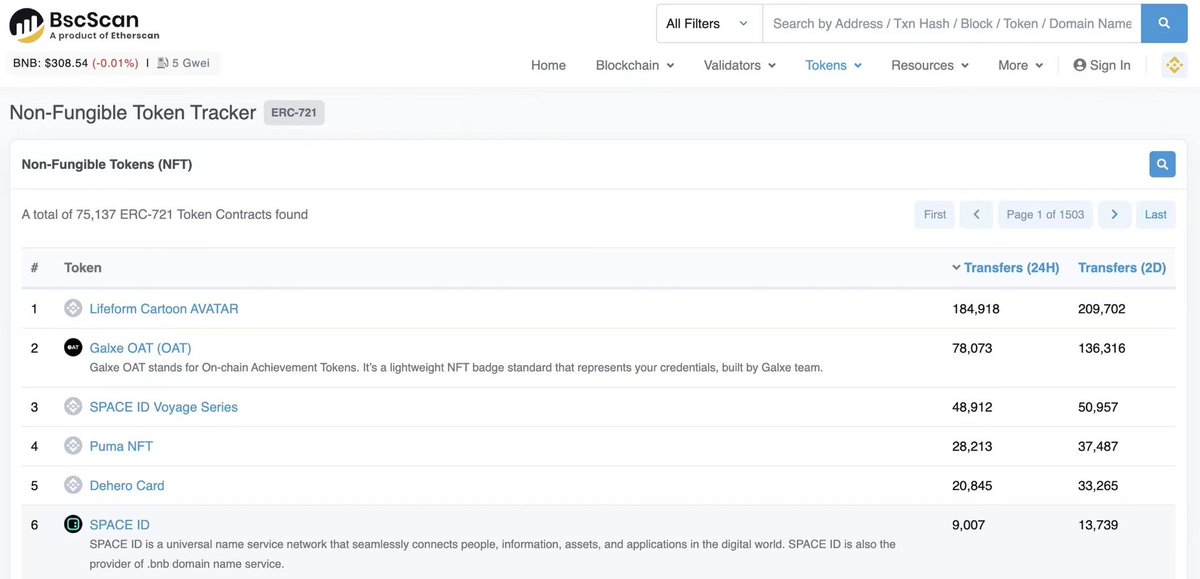Click the BNB chain logo icon button
This screenshot has width=1200, height=579.
point(1174,65)
